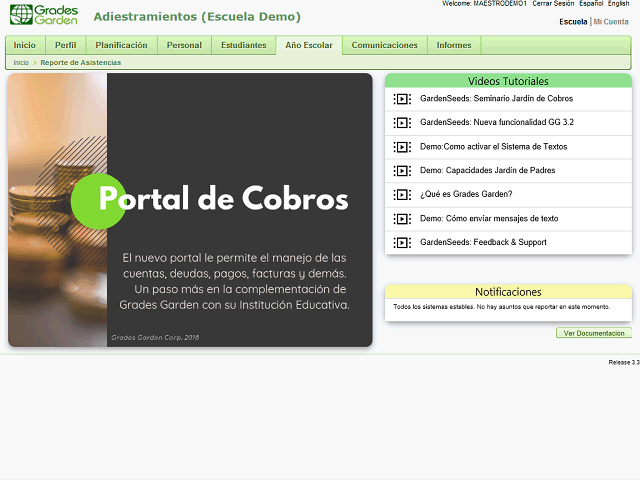The height and width of the screenshot is (480, 640).
Task: Click the Adiestramientos (Escuela Demo) title
Action: coord(197,17)
